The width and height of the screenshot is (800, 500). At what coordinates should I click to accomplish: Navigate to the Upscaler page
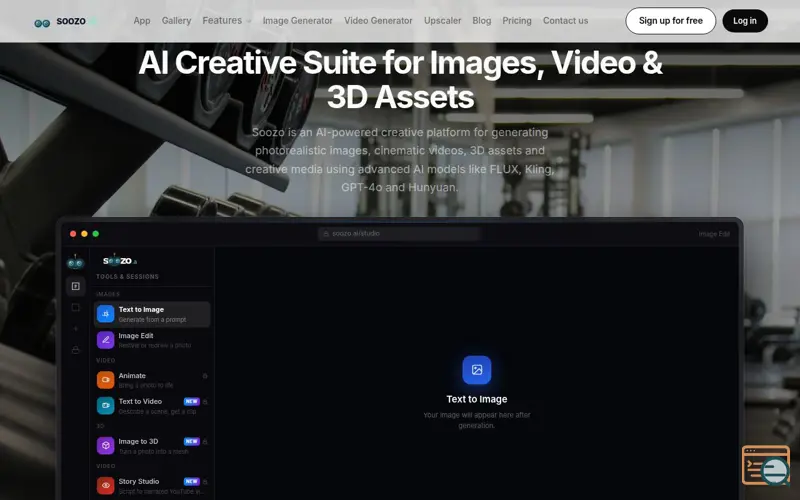[x=442, y=21]
